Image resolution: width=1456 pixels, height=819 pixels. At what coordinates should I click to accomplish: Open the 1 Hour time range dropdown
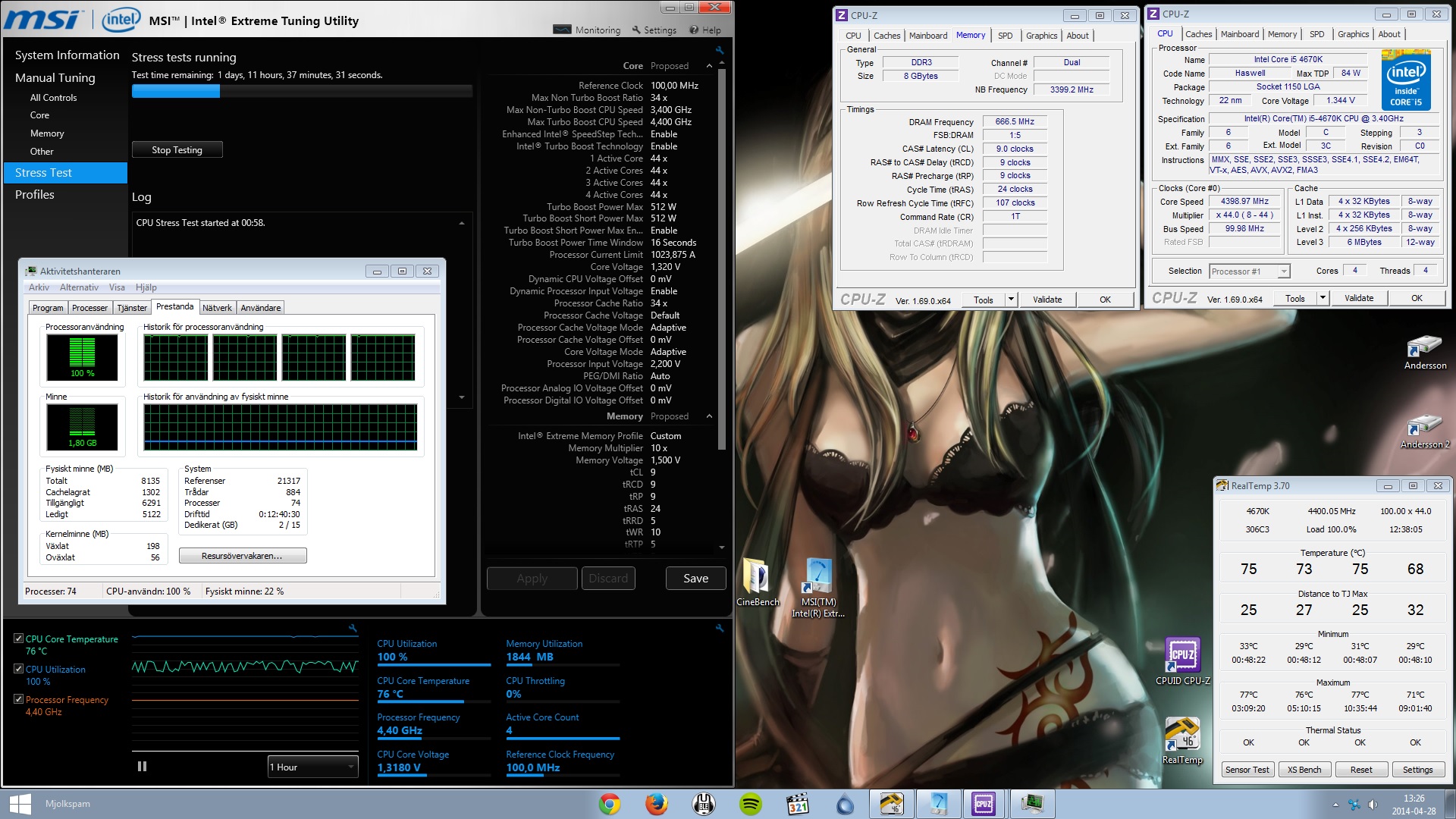point(312,767)
